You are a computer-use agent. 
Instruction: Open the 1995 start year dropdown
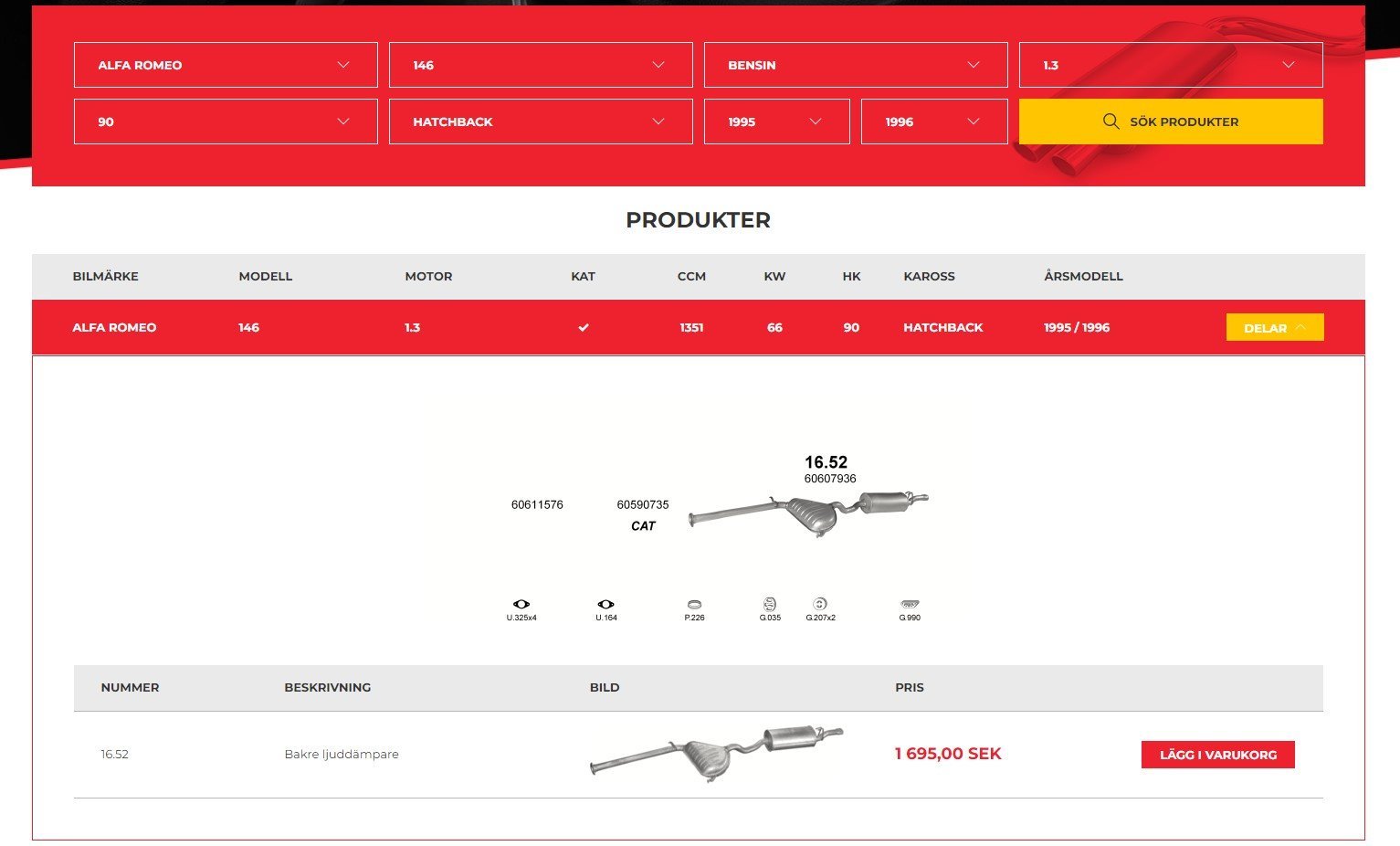777,122
